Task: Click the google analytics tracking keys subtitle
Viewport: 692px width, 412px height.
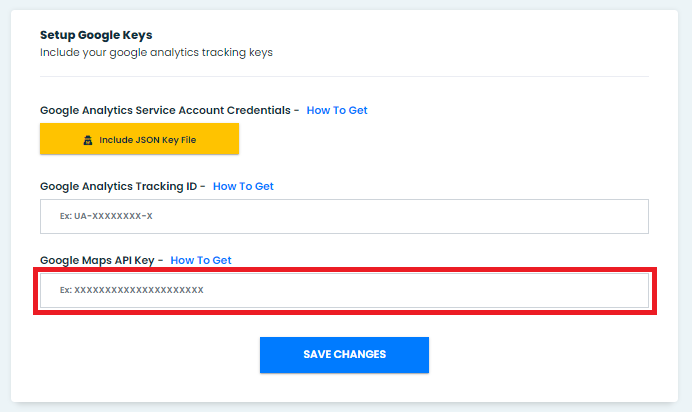Action: pos(156,52)
